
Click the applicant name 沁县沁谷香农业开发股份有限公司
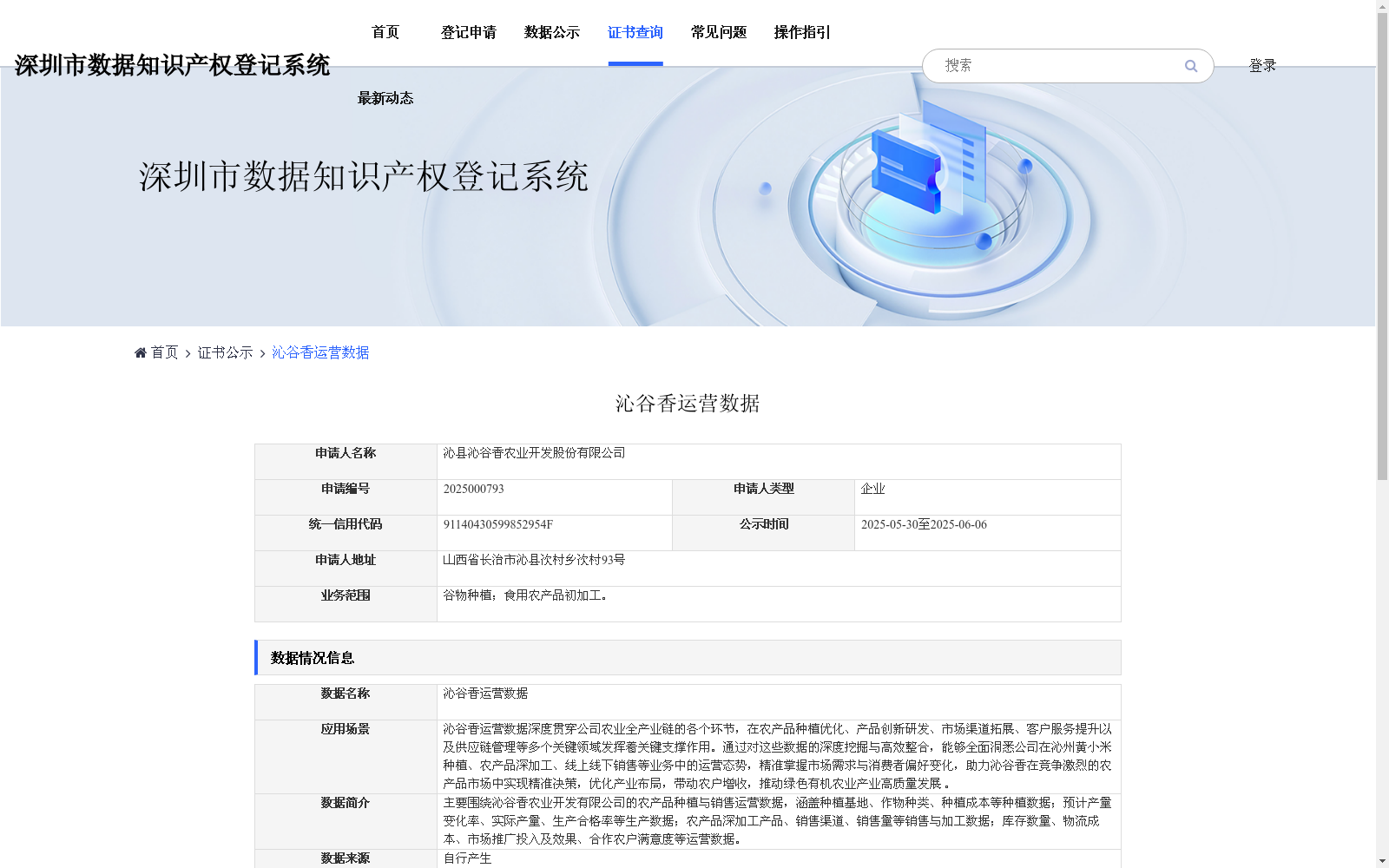[x=534, y=453]
